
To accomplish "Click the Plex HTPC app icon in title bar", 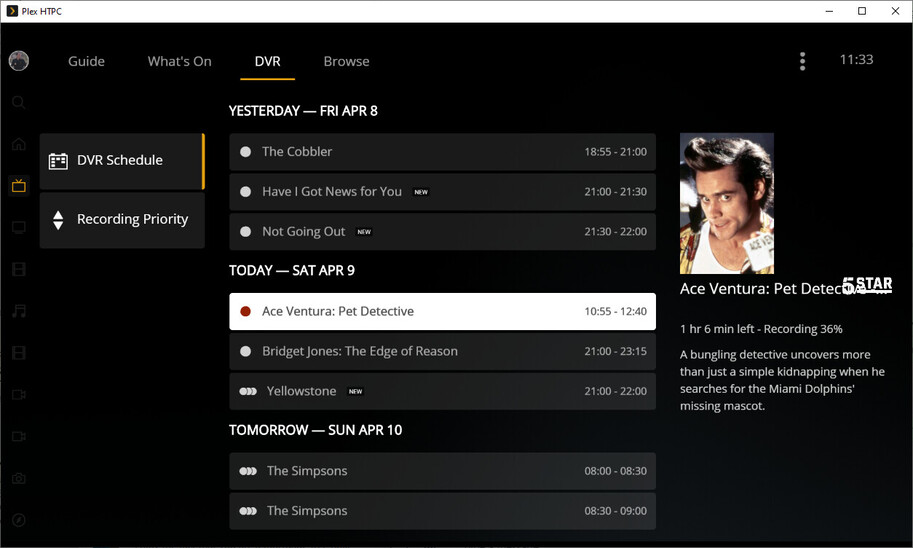I will click(x=12, y=11).
